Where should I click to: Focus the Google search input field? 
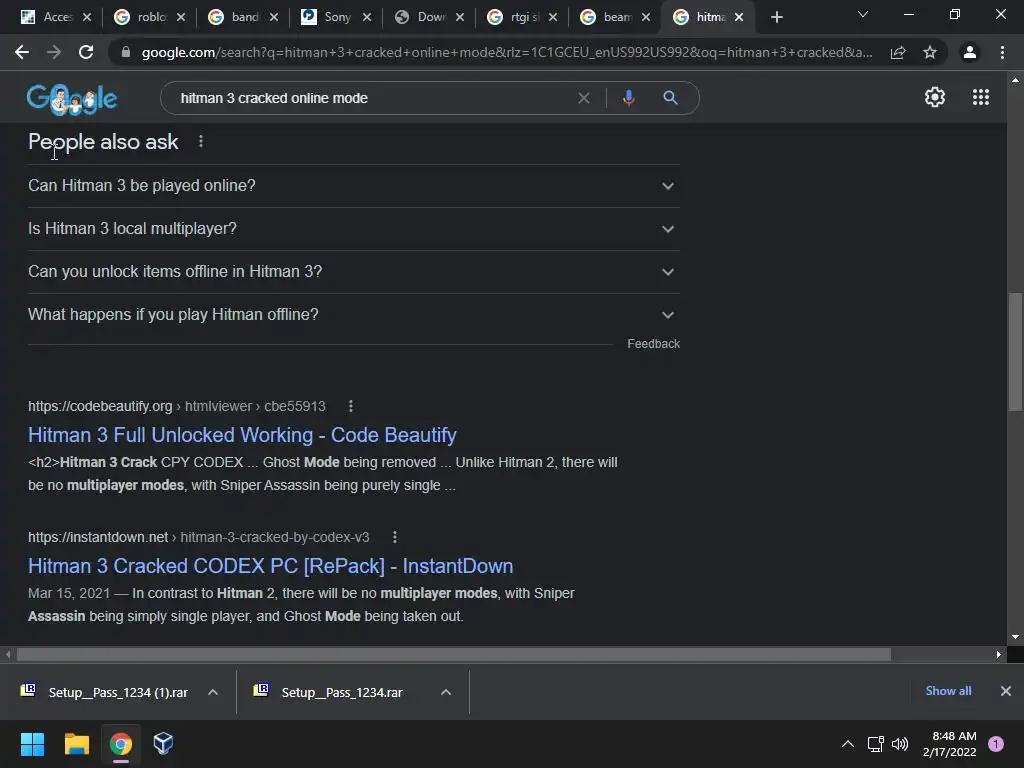point(372,98)
